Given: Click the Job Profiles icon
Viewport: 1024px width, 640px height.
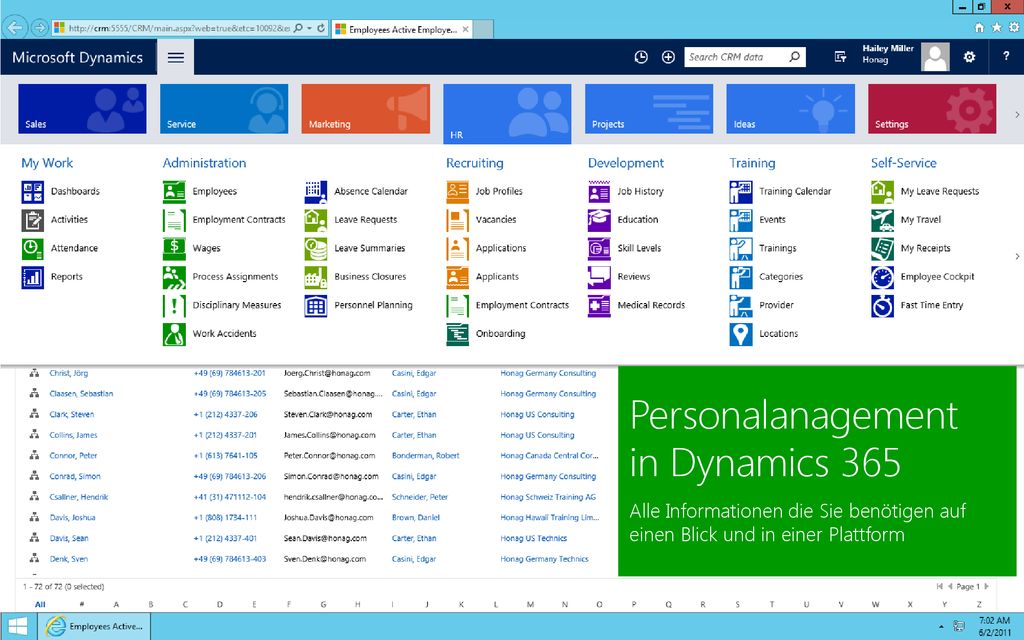Looking at the screenshot, I should tap(458, 191).
